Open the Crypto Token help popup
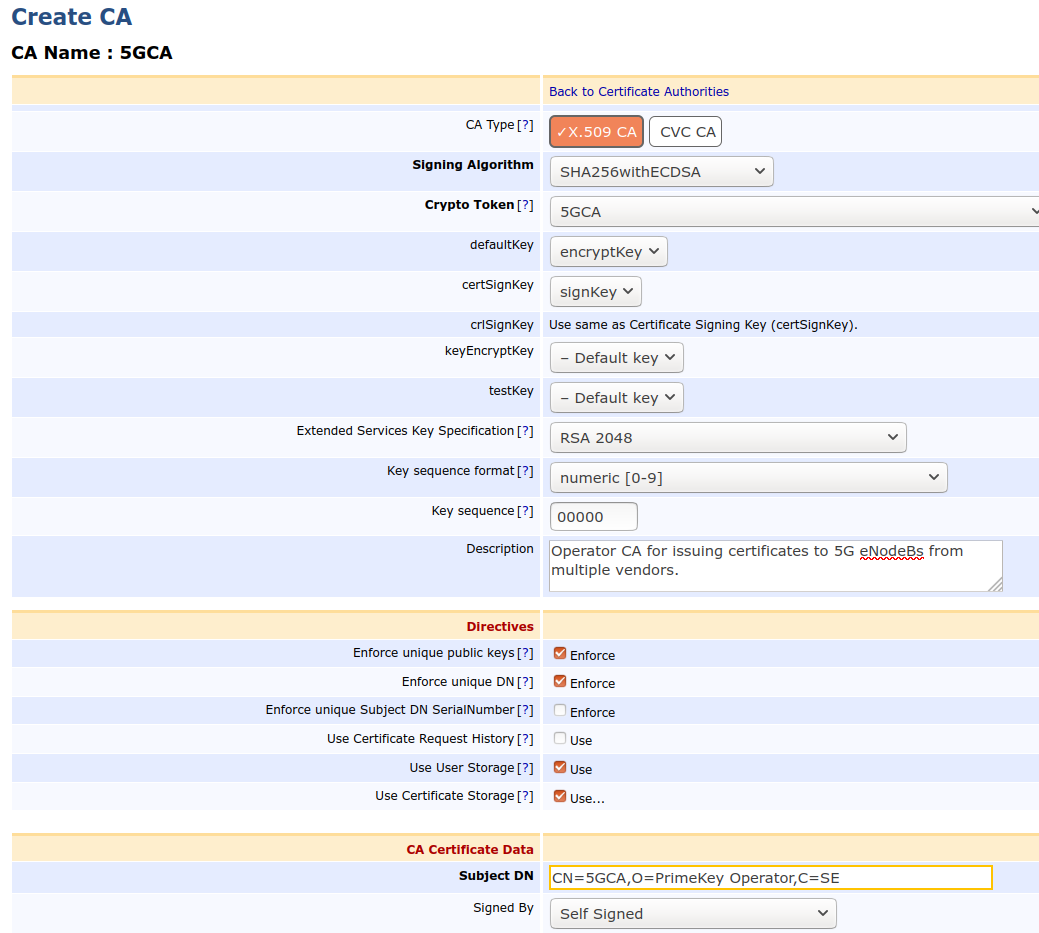The image size is (1039, 933). coord(527,204)
